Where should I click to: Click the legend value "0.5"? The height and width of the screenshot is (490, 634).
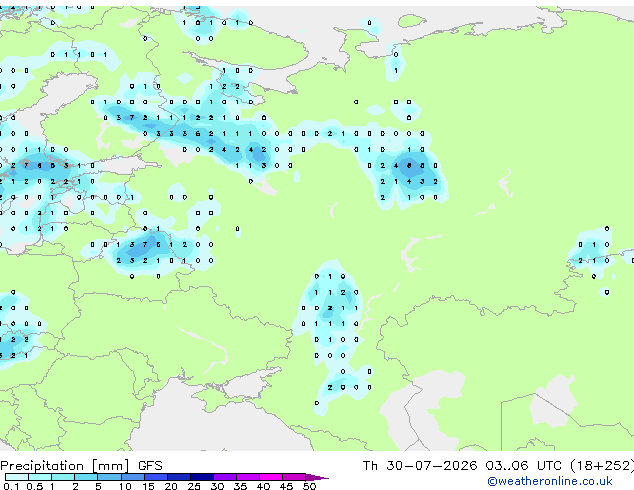[x=34, y=486]
